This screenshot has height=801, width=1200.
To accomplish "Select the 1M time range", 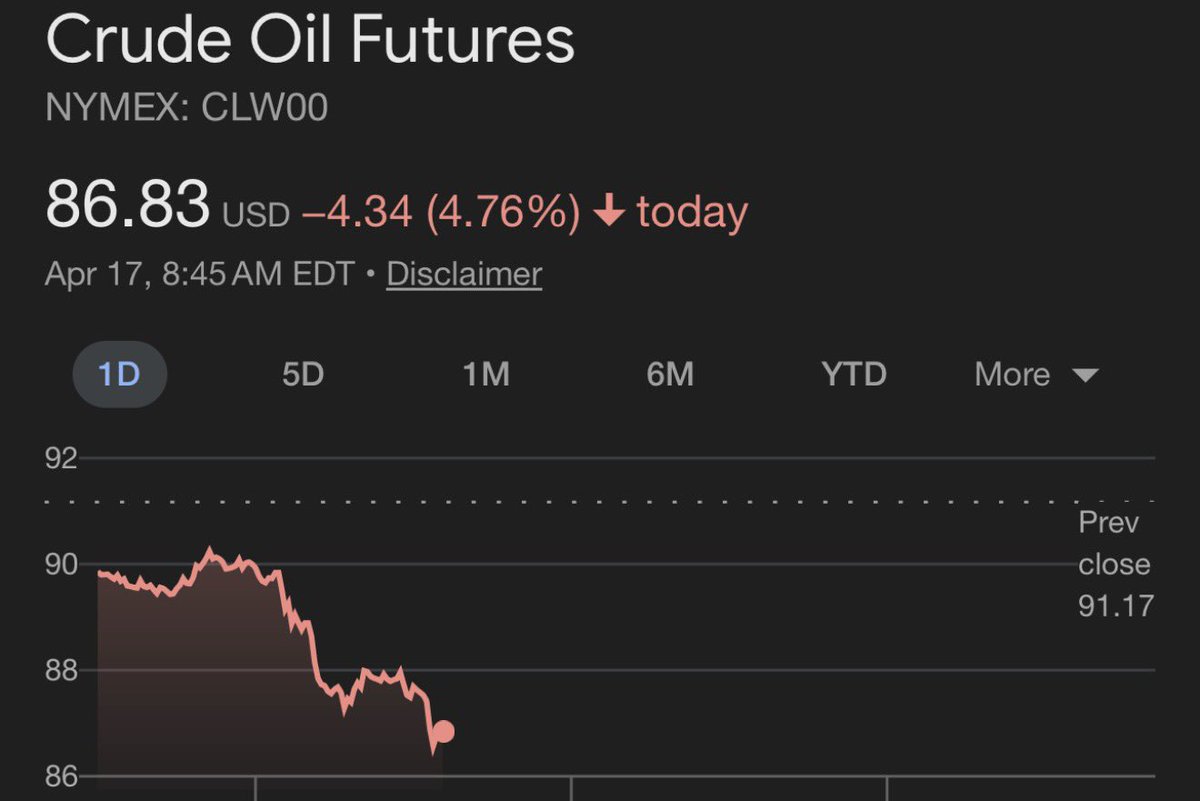I will click(x=486, y=374).
